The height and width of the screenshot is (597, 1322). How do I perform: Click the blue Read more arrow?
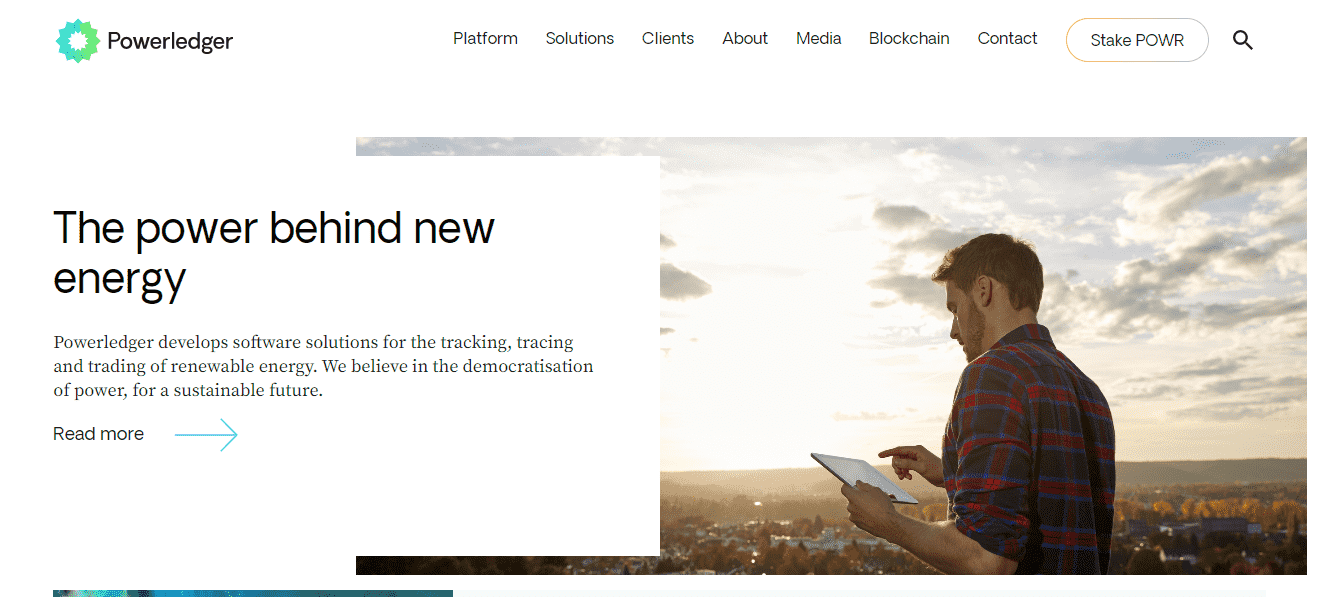(206, 435)
